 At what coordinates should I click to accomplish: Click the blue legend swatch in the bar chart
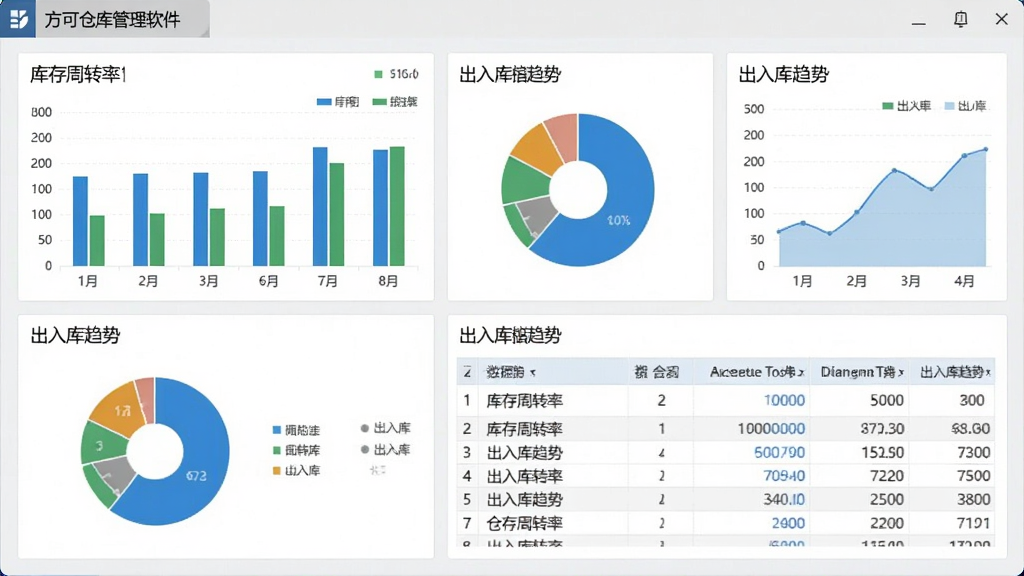coord(324,102)
